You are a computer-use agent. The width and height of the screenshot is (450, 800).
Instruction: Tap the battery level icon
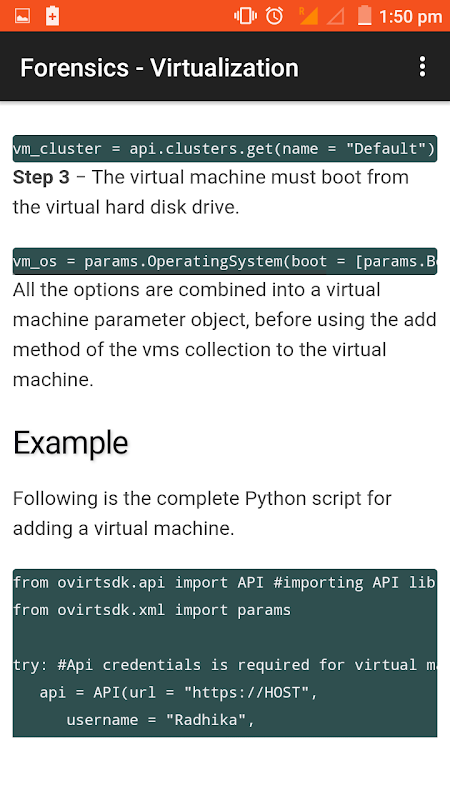(x=364, y=16)
